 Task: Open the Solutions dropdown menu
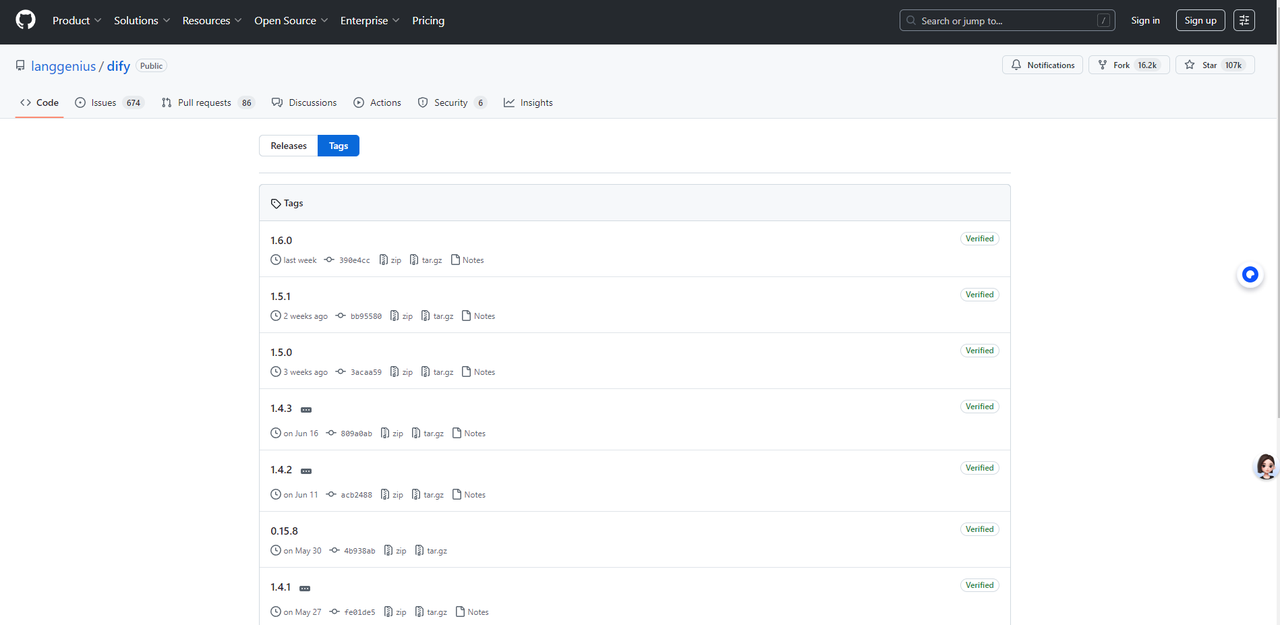[x=141, y=20]
